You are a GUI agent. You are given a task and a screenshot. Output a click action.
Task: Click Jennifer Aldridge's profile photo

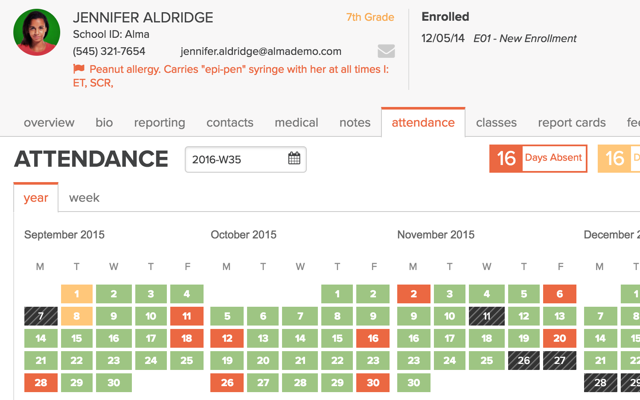click(x=37, y=32)
